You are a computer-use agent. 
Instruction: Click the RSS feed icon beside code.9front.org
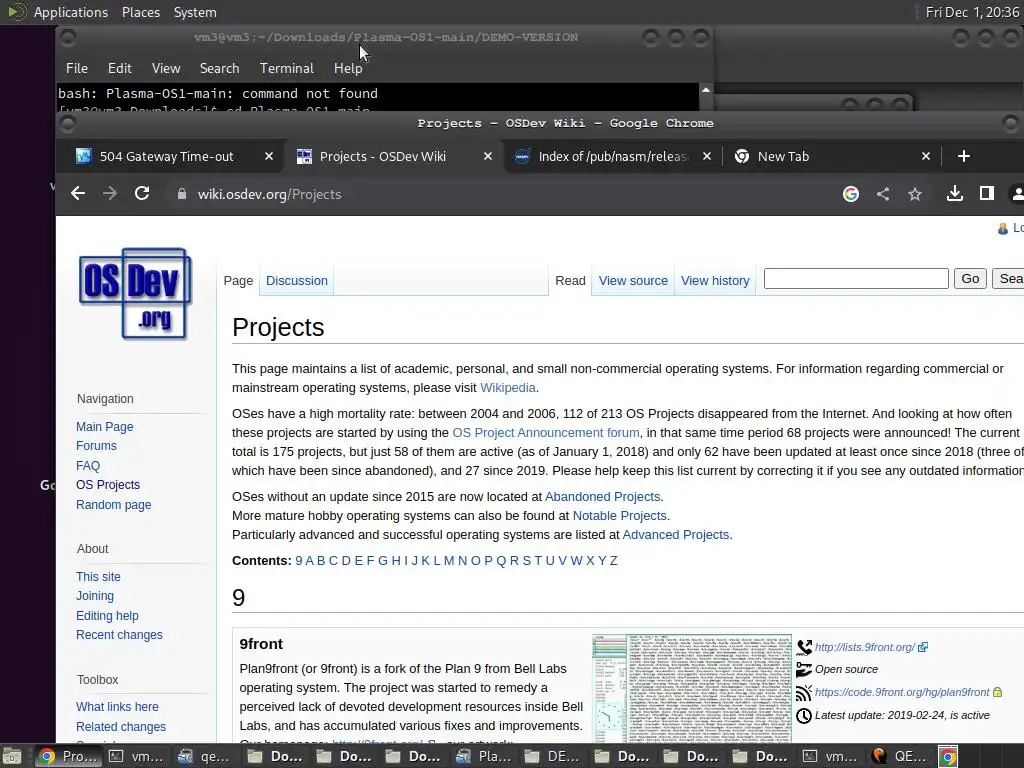click(x=804, y=692)
